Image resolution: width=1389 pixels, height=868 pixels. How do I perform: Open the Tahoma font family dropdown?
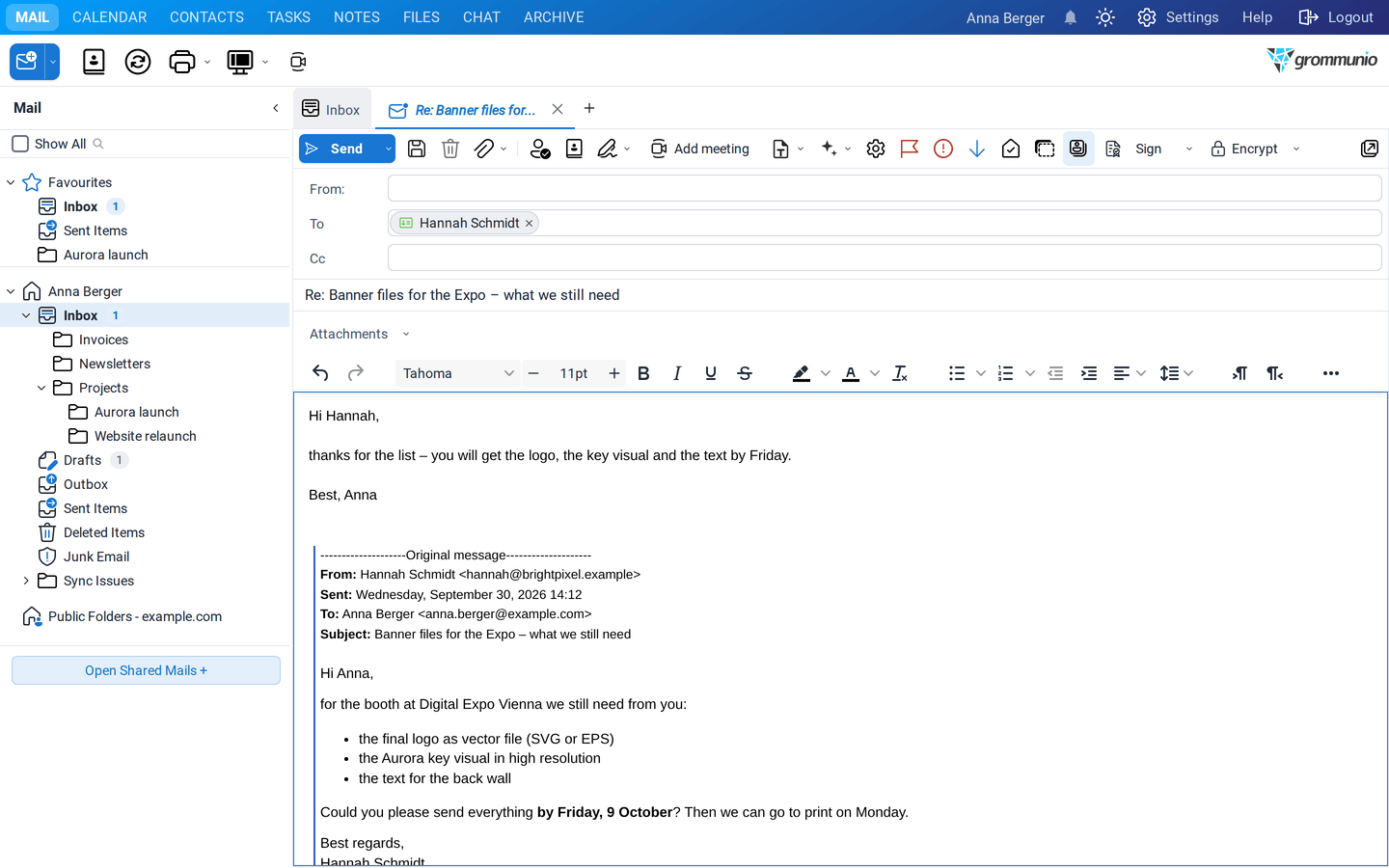click(x=458, y=373)
